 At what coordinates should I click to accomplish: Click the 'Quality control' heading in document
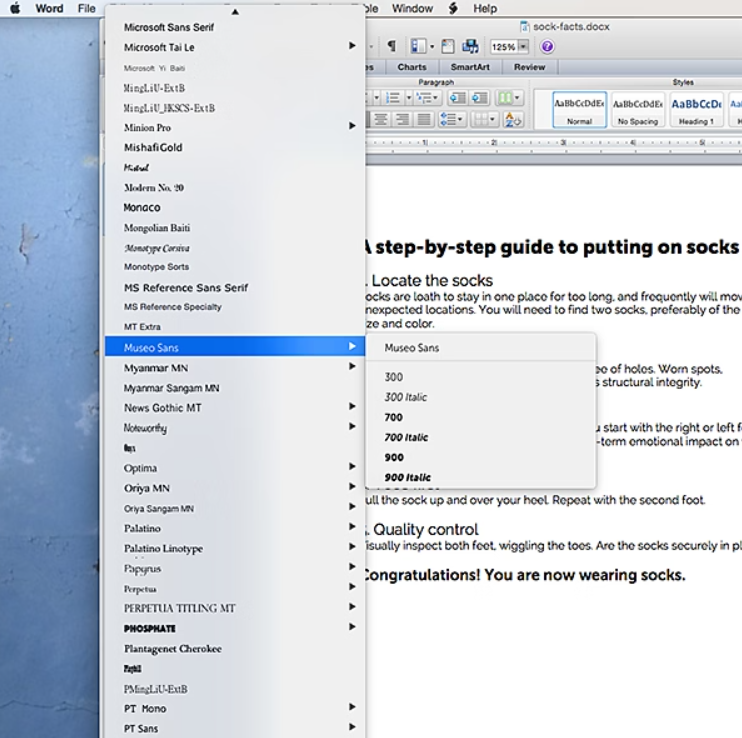(x=425, y=529)
